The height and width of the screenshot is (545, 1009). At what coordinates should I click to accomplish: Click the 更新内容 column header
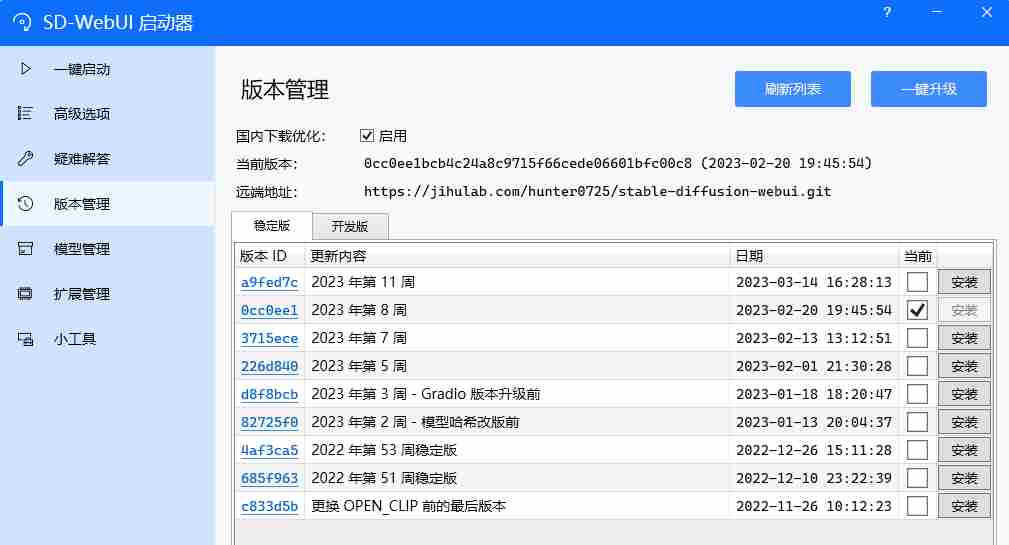pos(517,256)
